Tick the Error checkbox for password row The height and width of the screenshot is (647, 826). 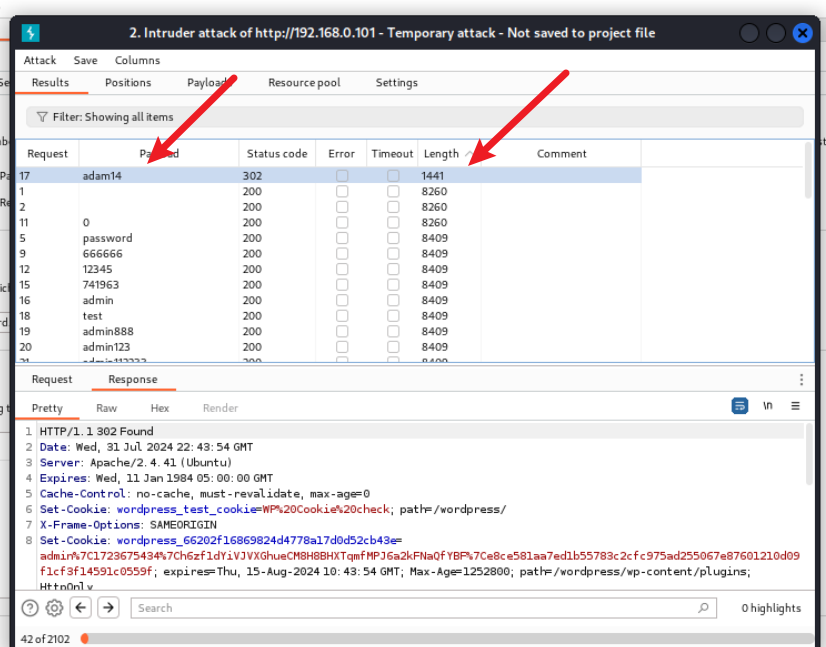(342, 238)
